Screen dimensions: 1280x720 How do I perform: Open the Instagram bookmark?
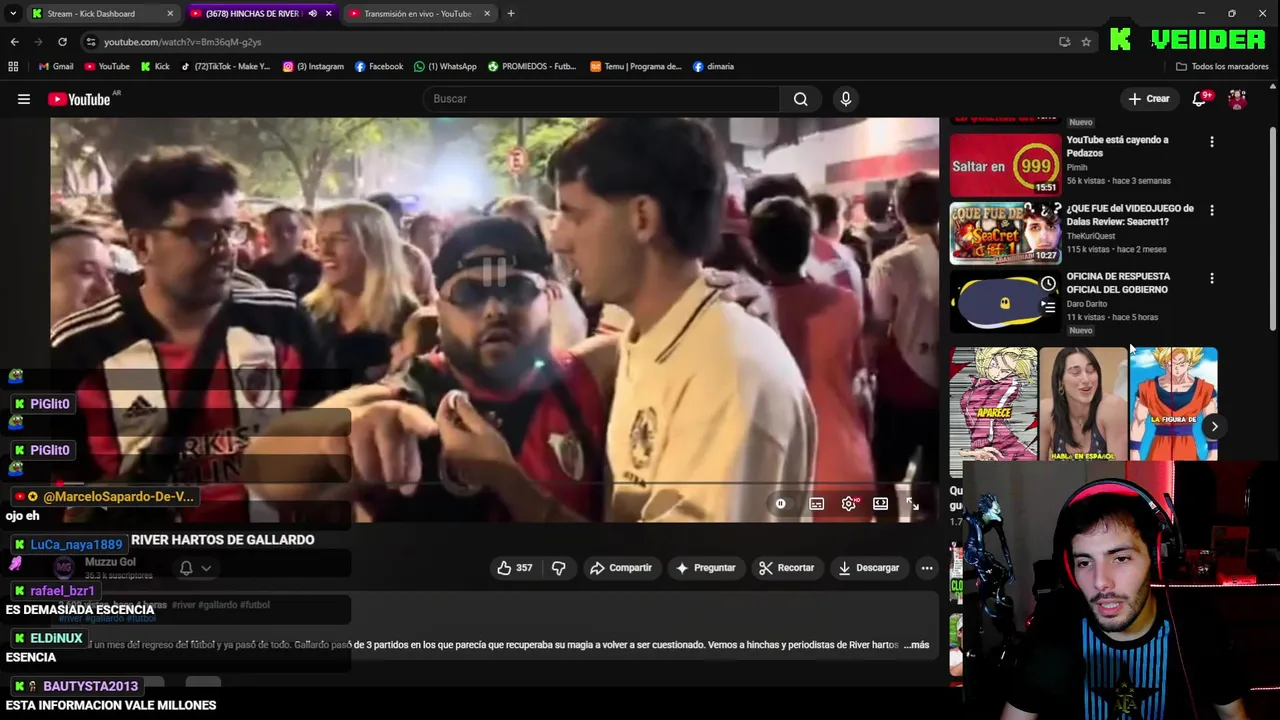pos(313,67)
